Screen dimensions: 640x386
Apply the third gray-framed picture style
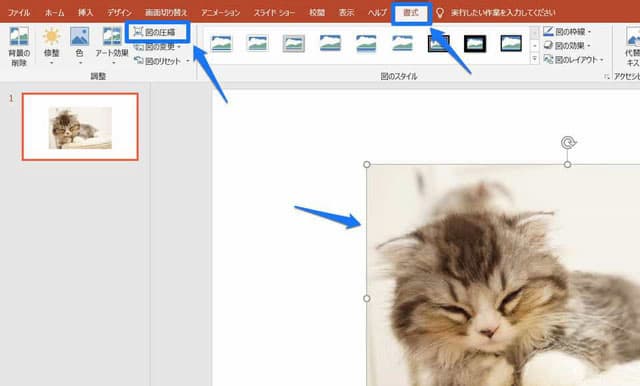click(293, 43)
